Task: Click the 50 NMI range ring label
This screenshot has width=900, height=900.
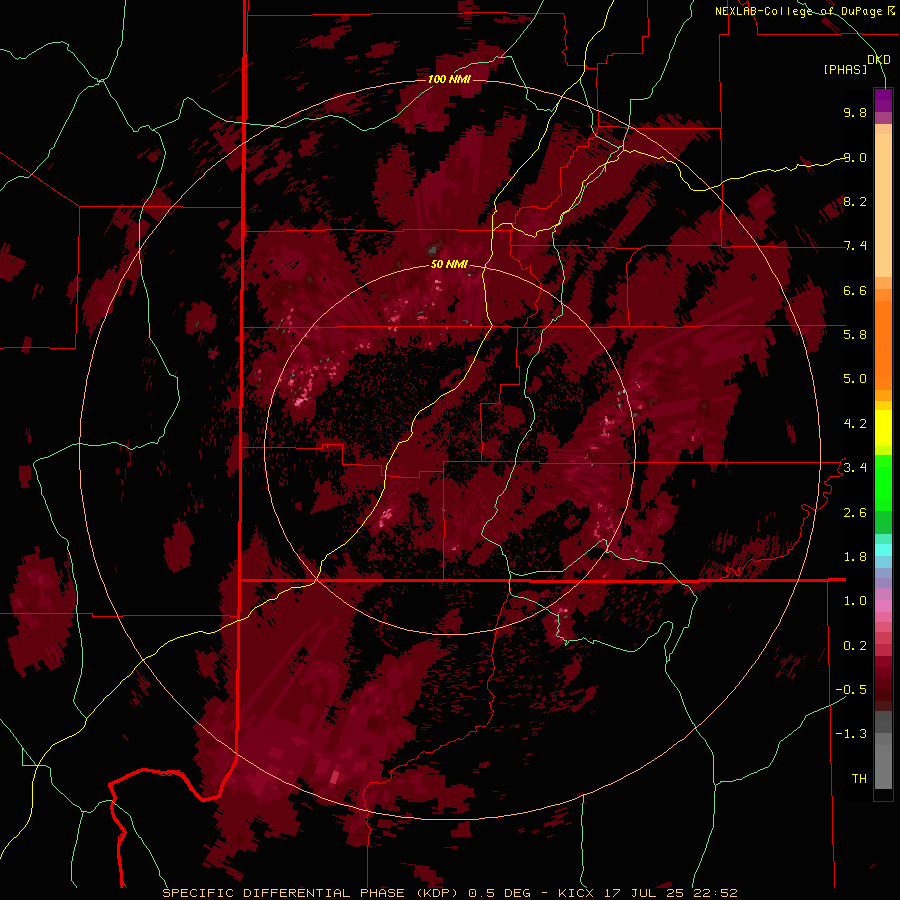Action: tap(449, 264)
